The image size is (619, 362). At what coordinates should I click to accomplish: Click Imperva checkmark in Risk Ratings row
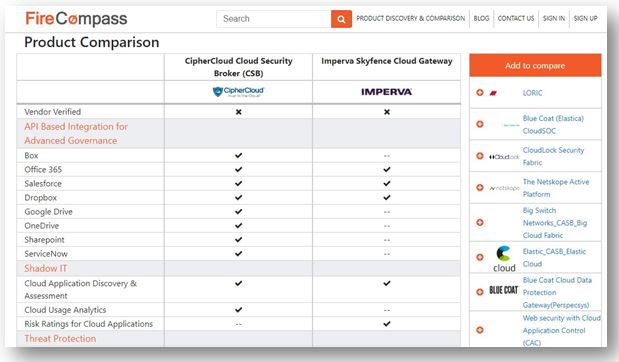tap(387, 324)
